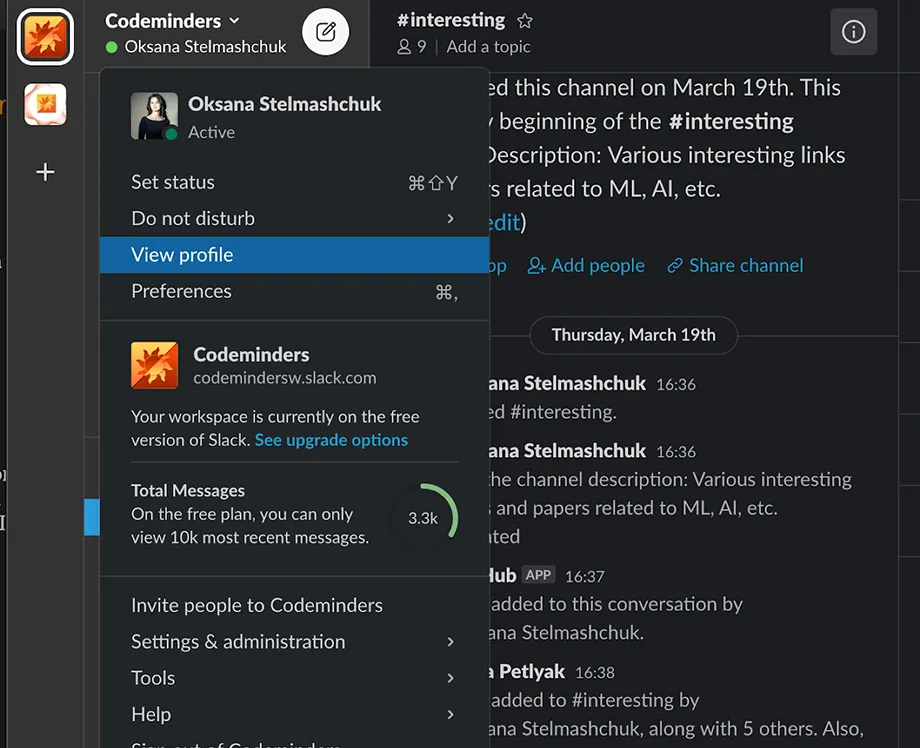The image size is (920, 748).
Task: Select the Codeminders workspace icon in the sidebar
Action: 45,37
